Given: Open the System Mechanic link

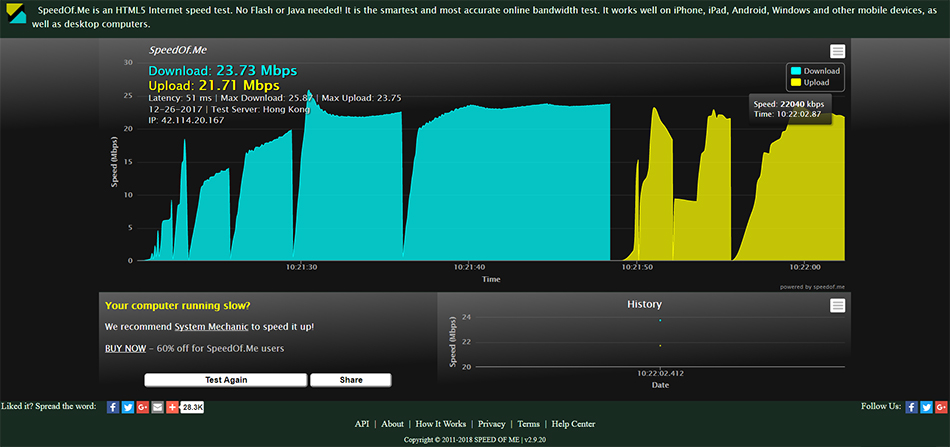Looking at the screenshot, I should click(x=211, y=326).
